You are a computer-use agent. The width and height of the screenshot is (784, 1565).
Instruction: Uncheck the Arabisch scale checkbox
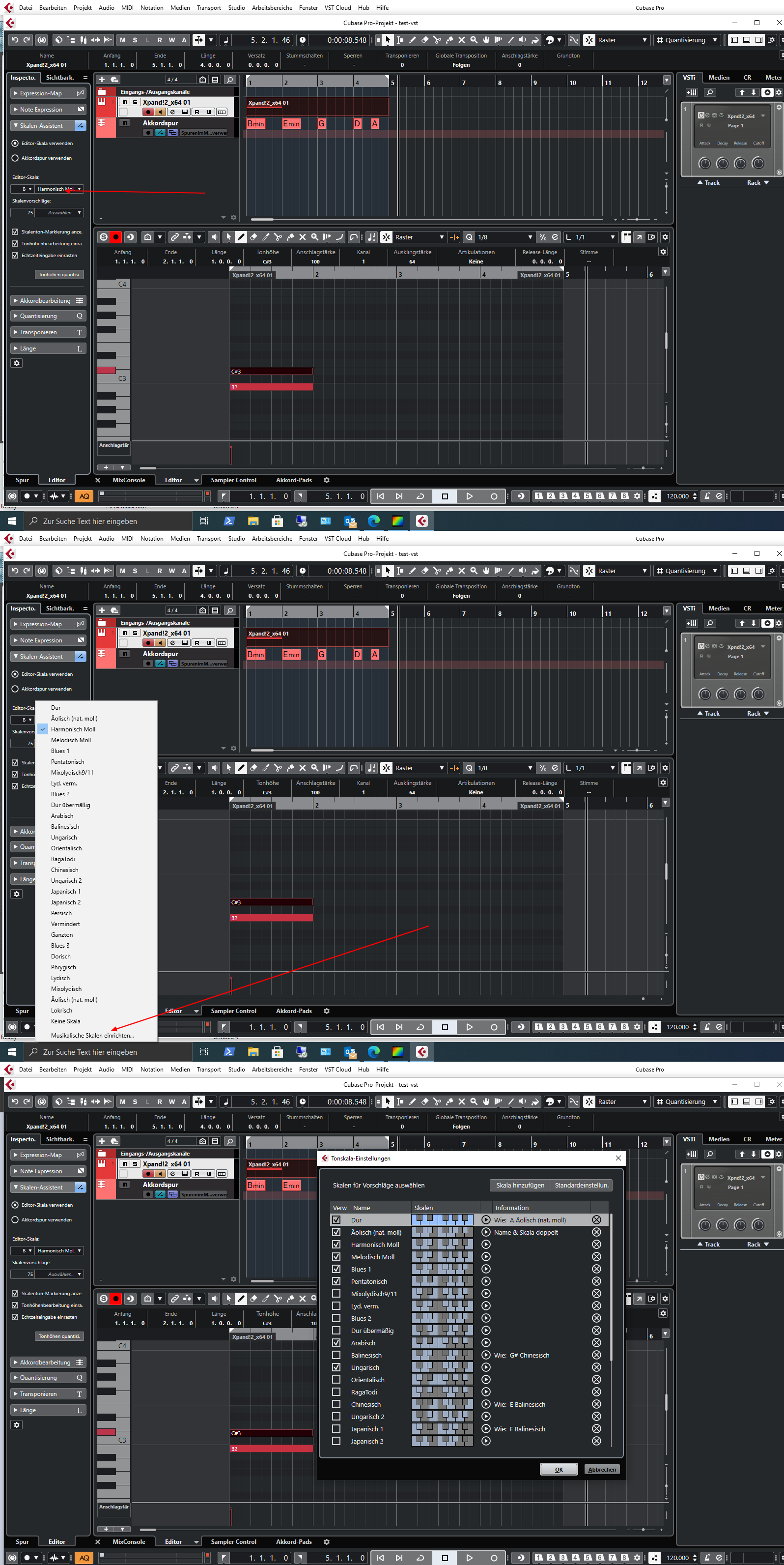[x=336, y=1343]
